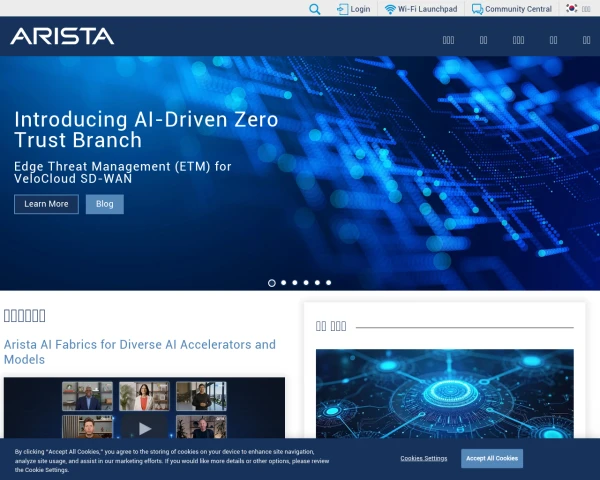
Task: Click hero headline Introducing AI-Driven Zero Trust Branch
Action: [x=146, y=129]
